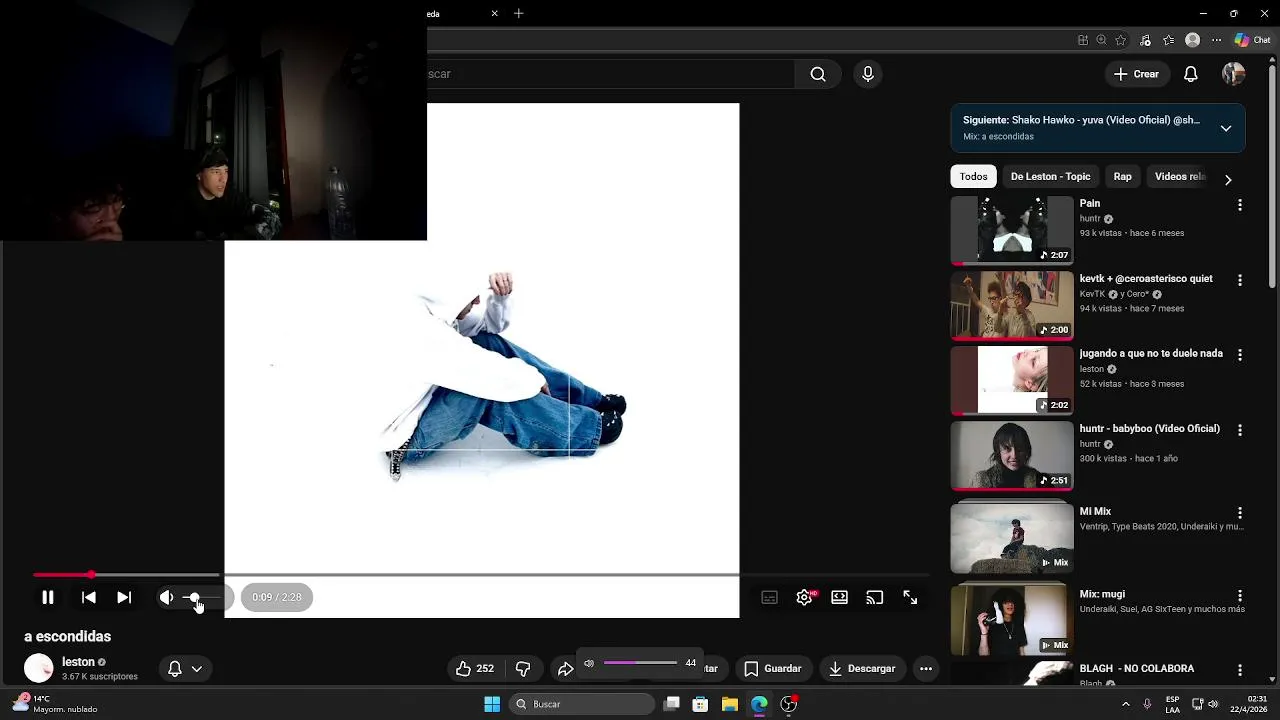The width and height of the screenshot is (1280, 720).
Task: Open options for the Pain video
Action: (x=1240, y=205)
